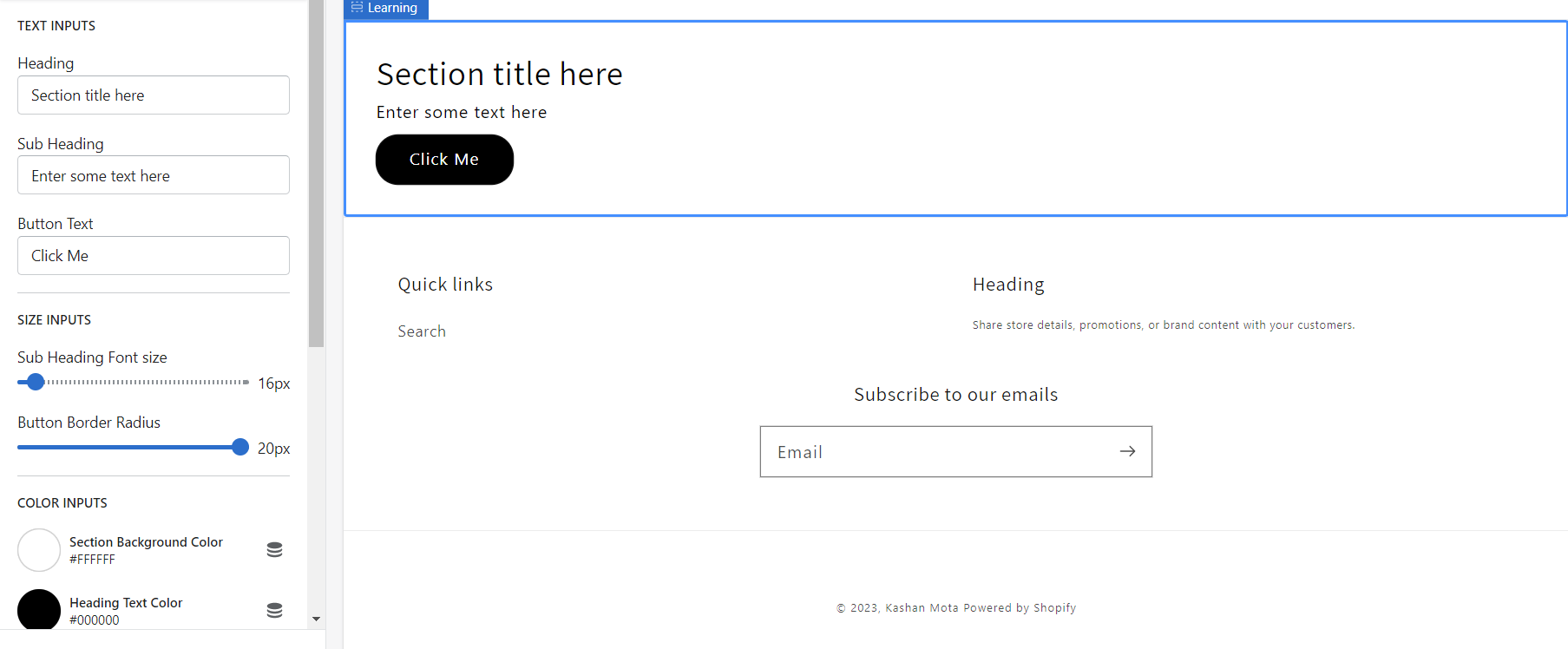Screen dimensions: 1568x649
Task: Open the Section Background Color swatch
Action: pyautogui.click(x=38, y=549)
